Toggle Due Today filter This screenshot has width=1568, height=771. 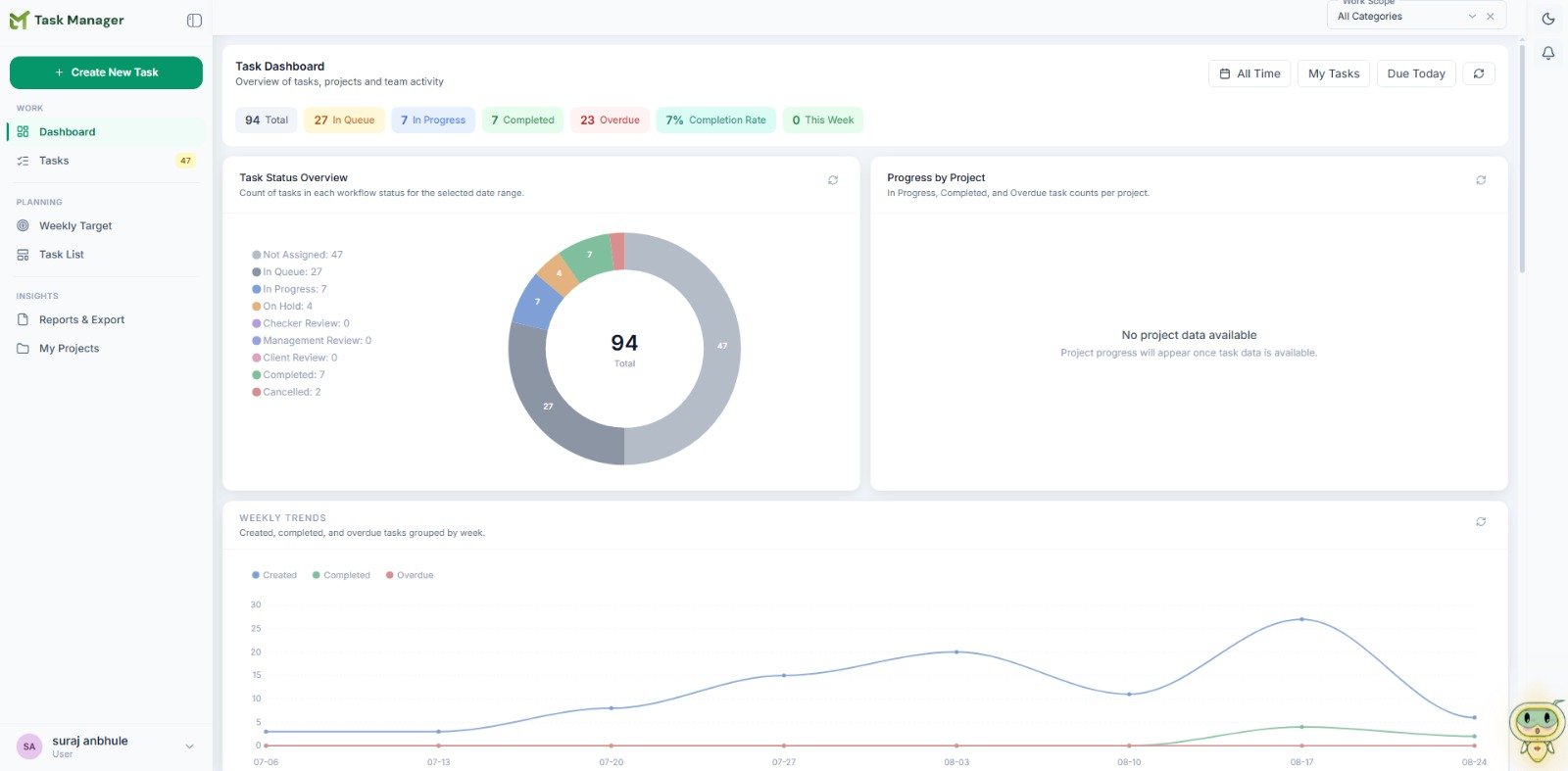[x=1416, y=73]
